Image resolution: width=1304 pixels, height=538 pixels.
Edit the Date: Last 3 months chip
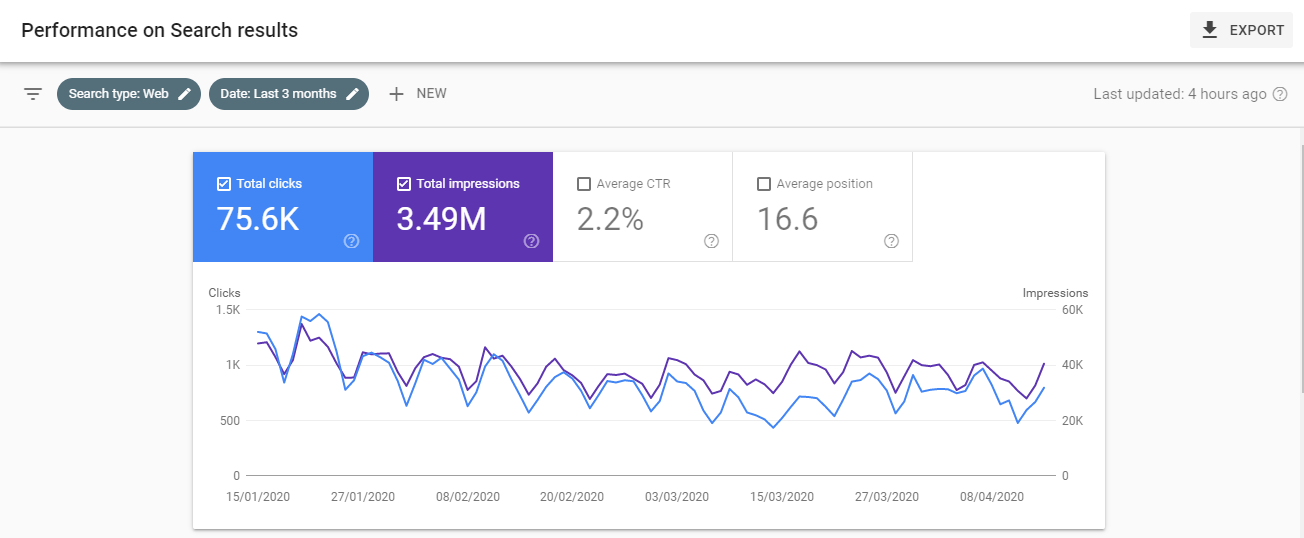click(x=289, y=94)
